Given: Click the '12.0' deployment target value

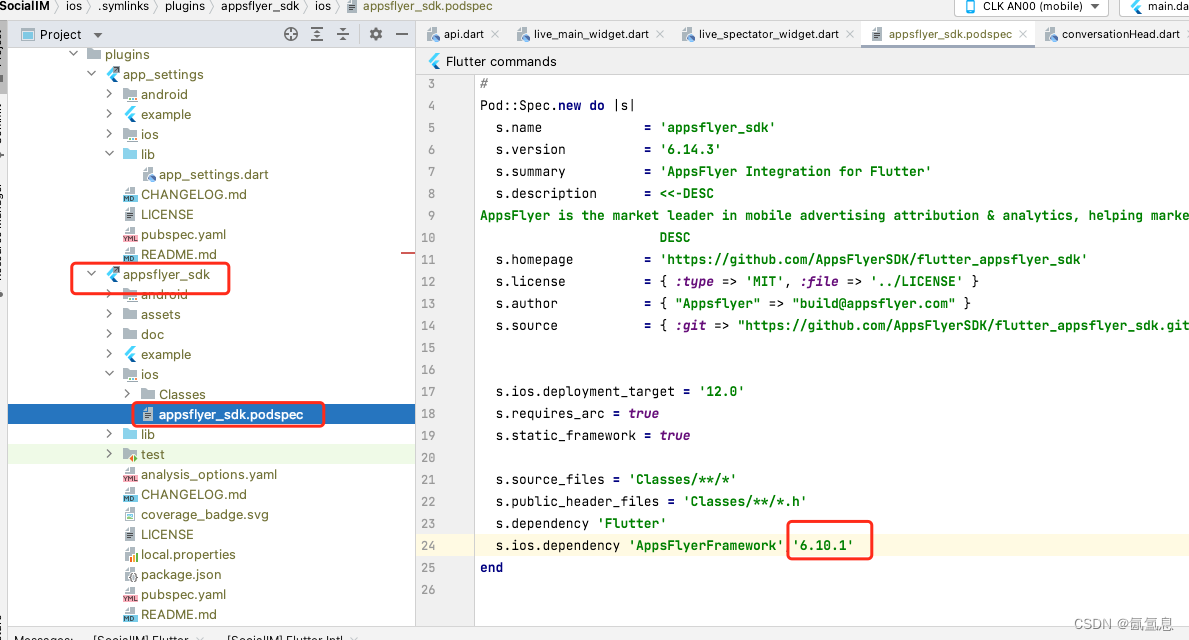Looking at the screenshot, I should (721, 391).
